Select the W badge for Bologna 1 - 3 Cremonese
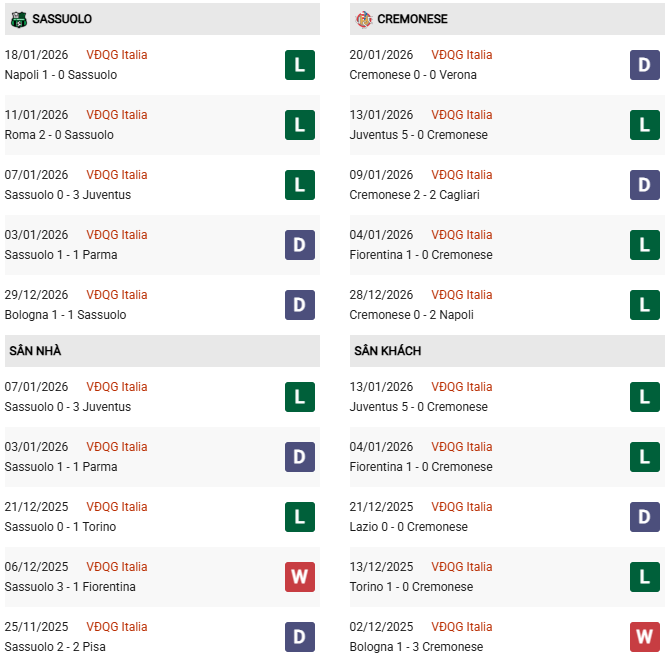The height and width of the screenshot is (660, 666). 644,637
